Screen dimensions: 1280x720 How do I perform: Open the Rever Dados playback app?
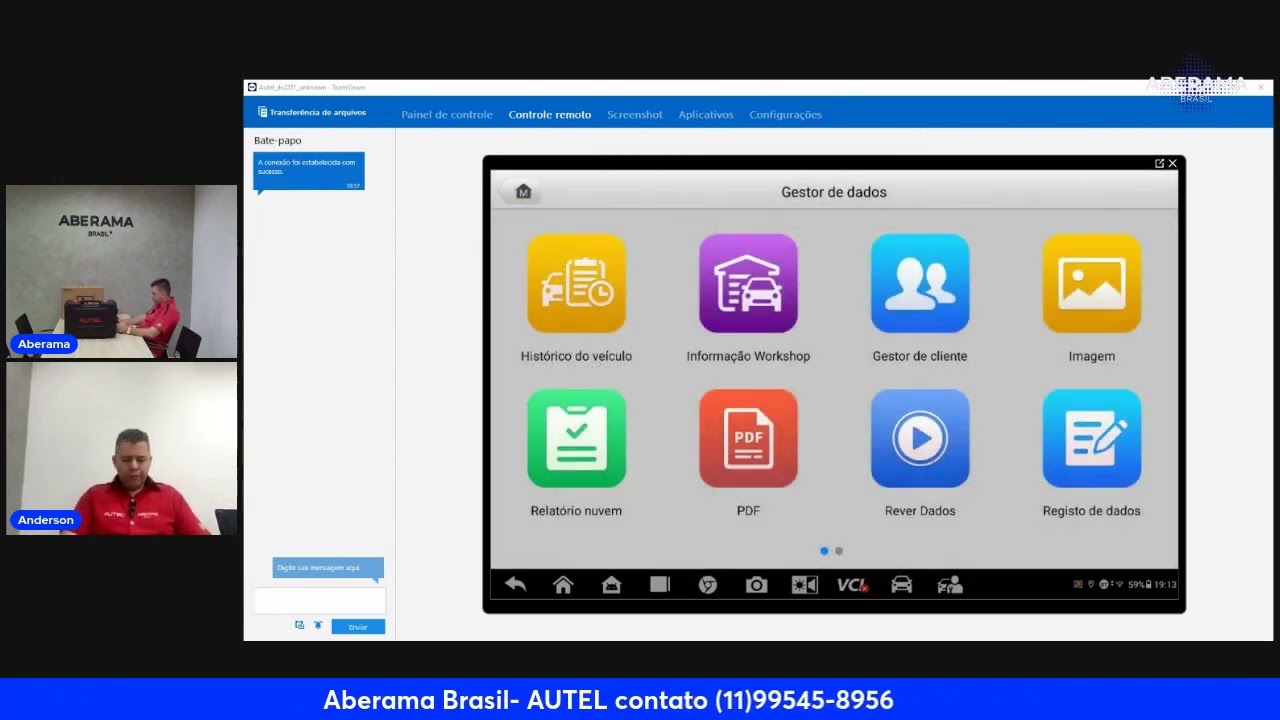click(920, 438)
